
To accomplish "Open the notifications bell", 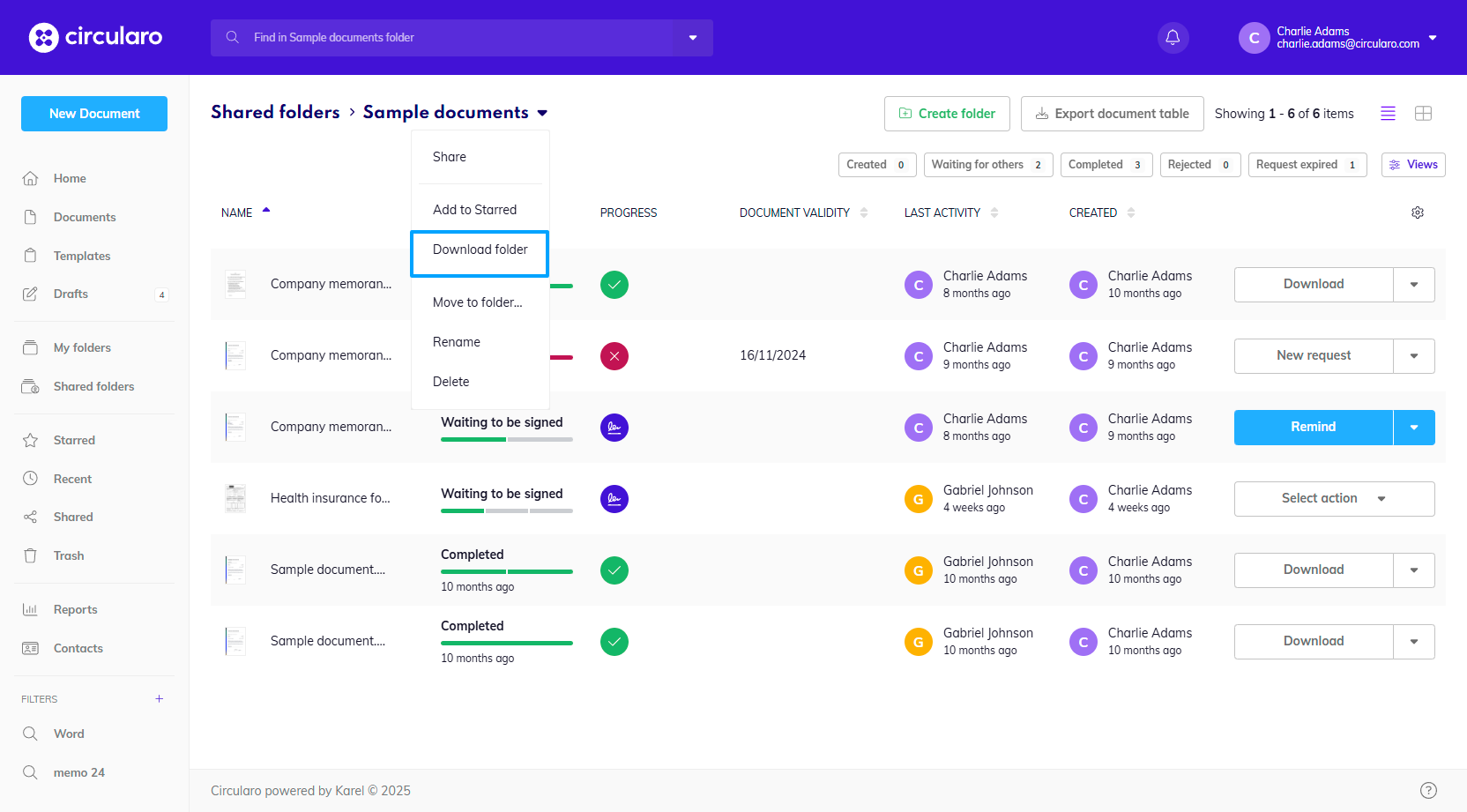I will 1173,37.
